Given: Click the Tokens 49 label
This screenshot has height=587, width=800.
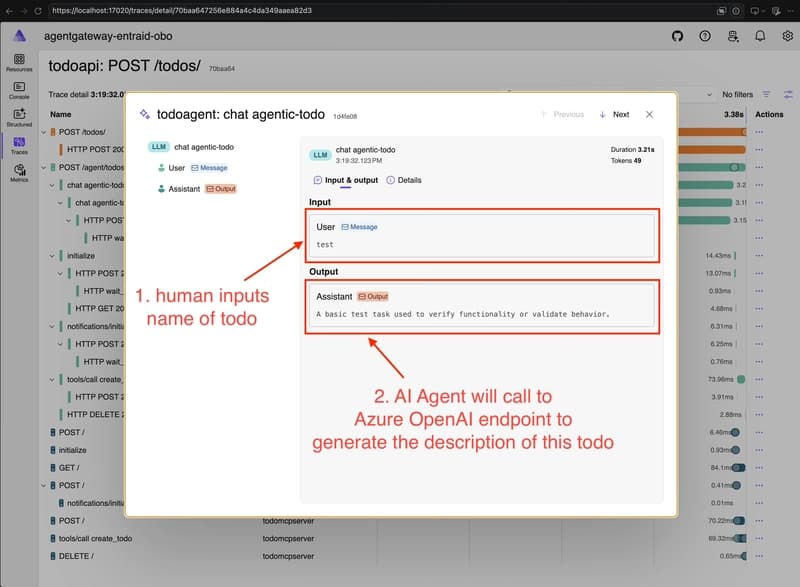Looking at the screenshot, I should point(626,161).
